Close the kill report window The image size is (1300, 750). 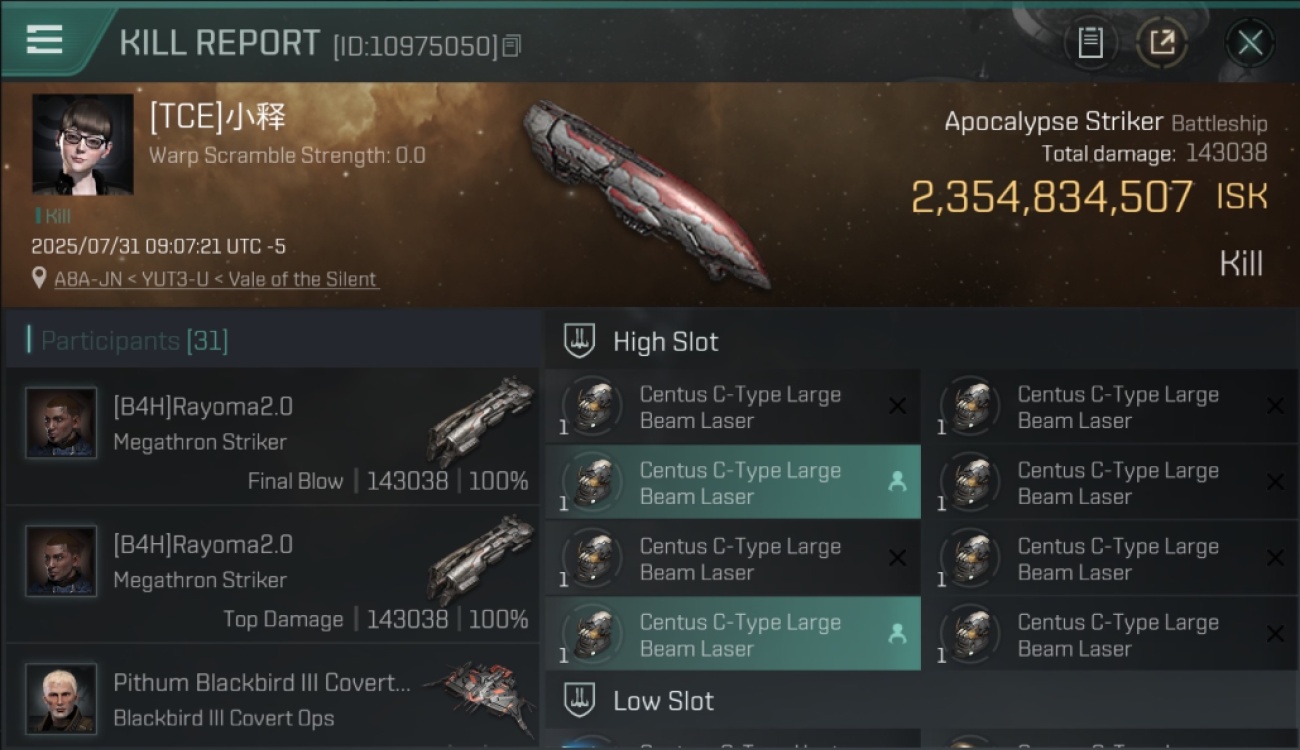pos(1250,43)
